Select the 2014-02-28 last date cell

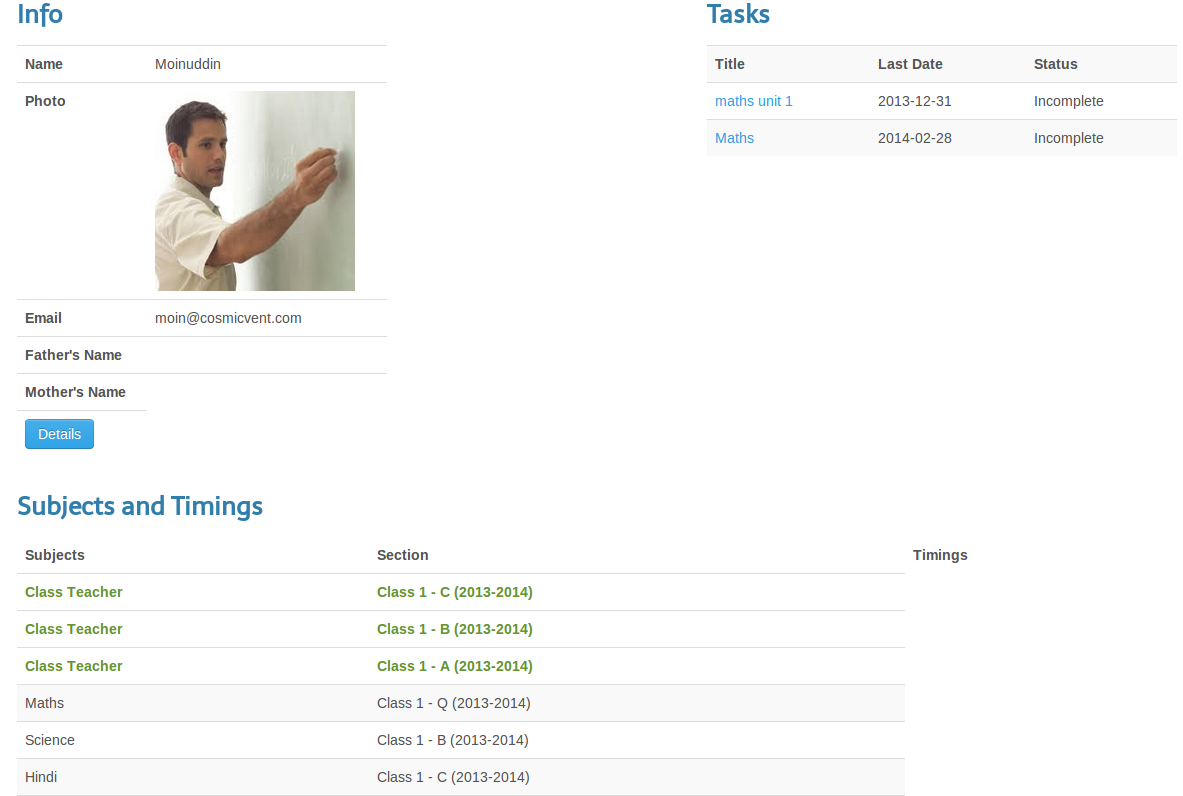(x=914, y=138)
